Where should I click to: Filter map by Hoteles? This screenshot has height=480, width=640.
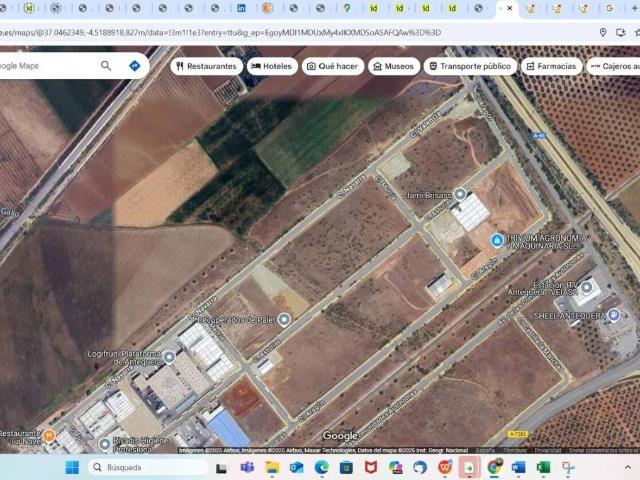271,66
